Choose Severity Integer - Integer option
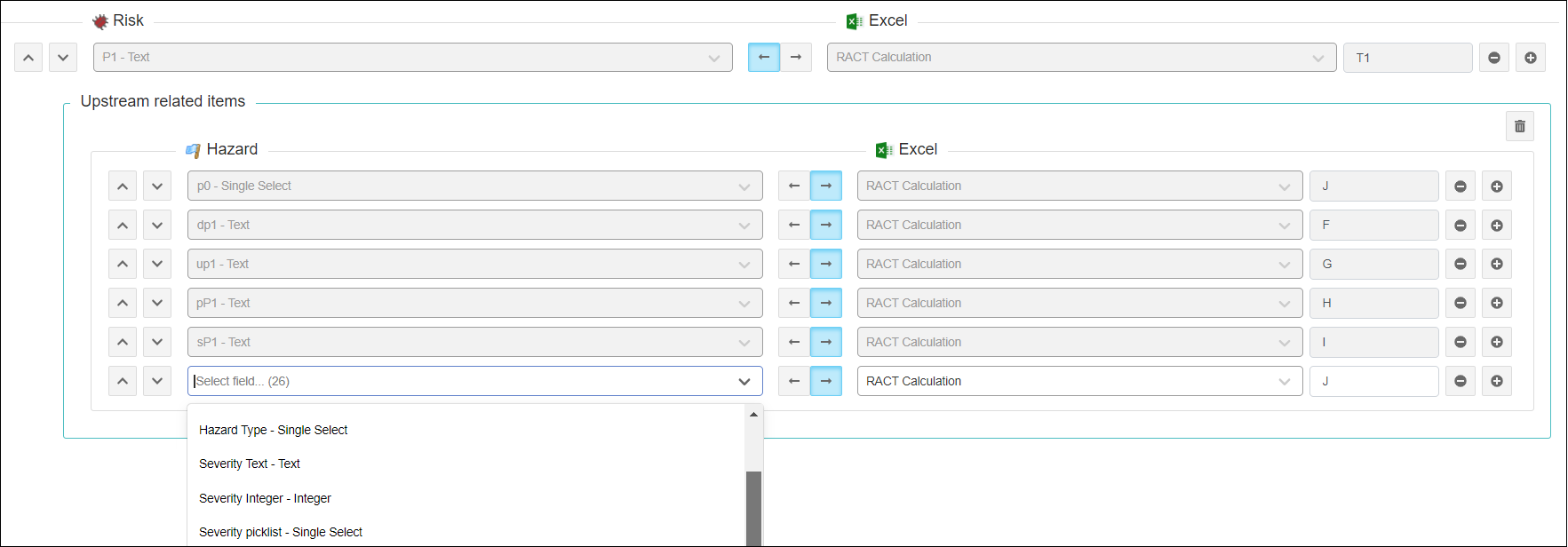 [x=265, y=498]
